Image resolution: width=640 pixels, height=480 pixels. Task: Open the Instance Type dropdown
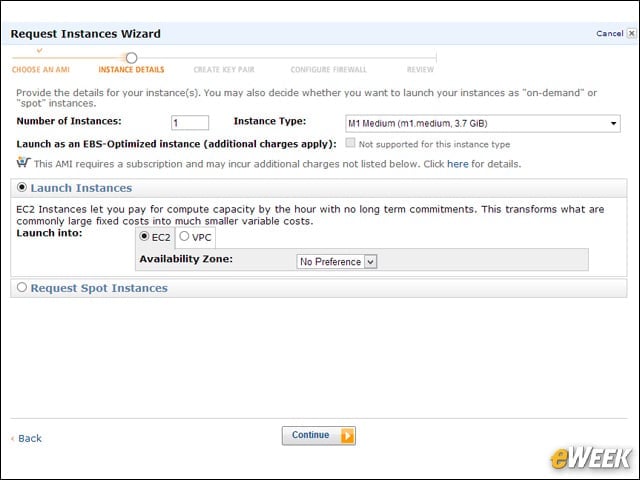point(482,124)
